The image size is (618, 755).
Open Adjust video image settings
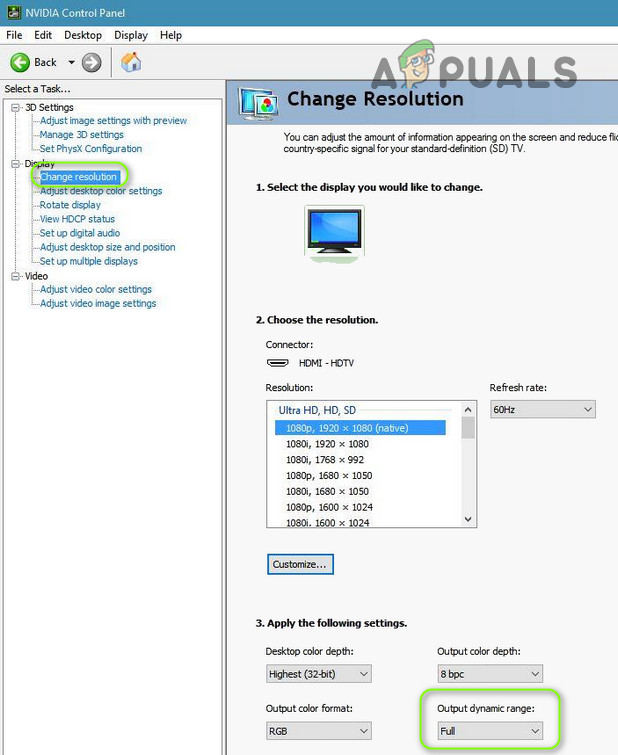[x=98, y=303]
